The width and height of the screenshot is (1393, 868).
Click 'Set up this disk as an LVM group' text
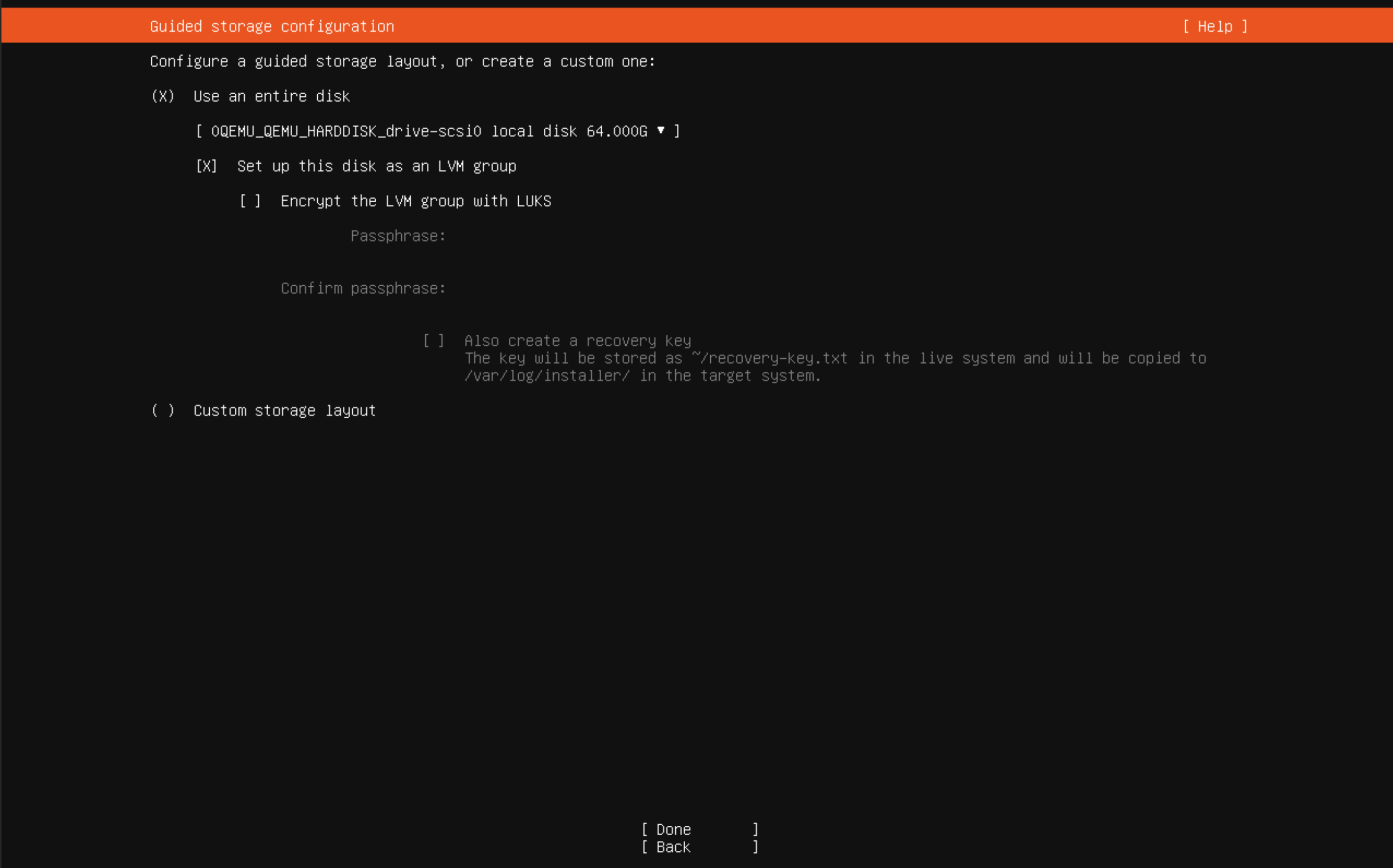(x=376, y=166)
